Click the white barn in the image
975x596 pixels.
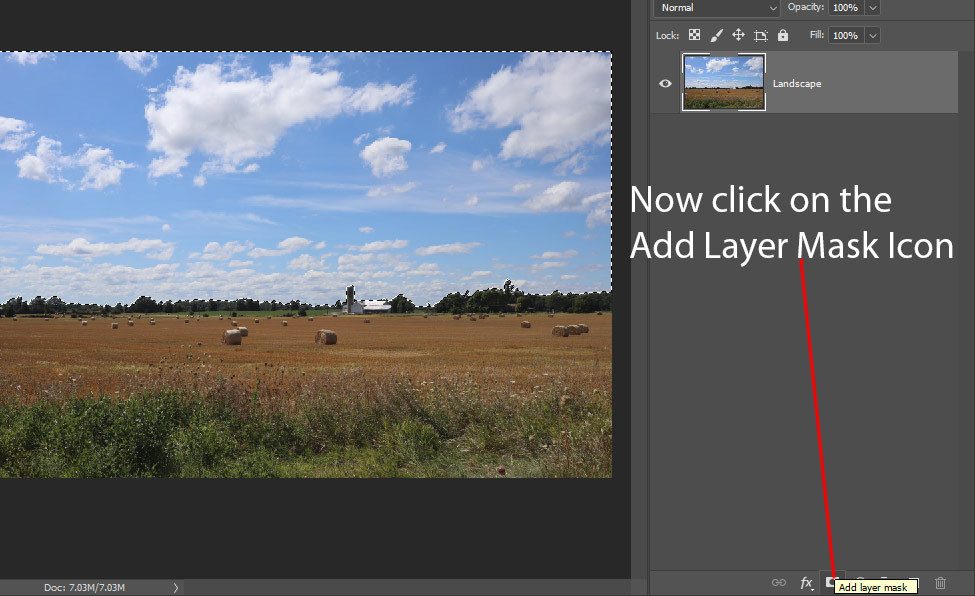(374, 306)
